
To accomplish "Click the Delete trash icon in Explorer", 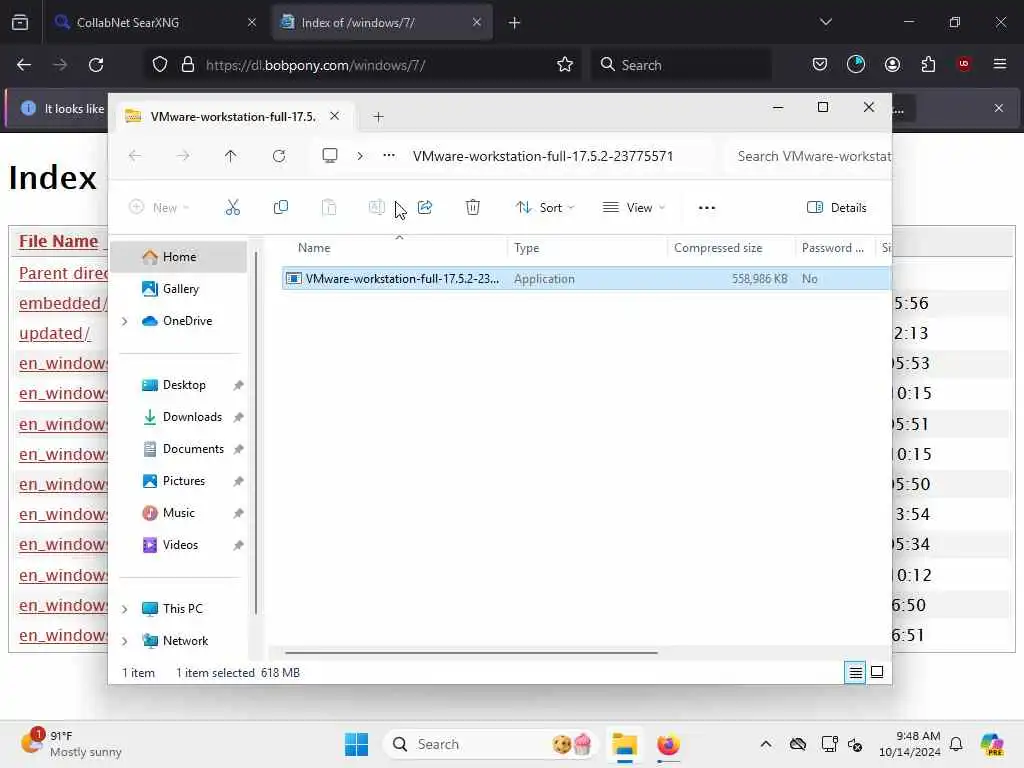I will tap(473, 208).
